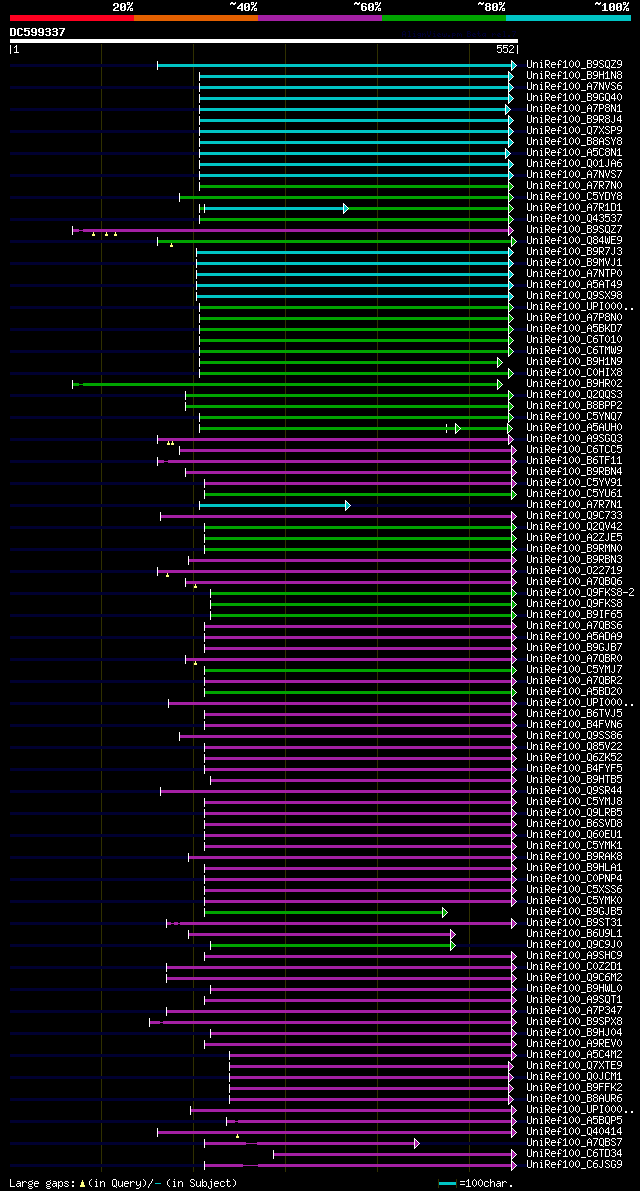Click the purple ~60% identity legend segment
The image size is (640, 1191).
(320, 17)
